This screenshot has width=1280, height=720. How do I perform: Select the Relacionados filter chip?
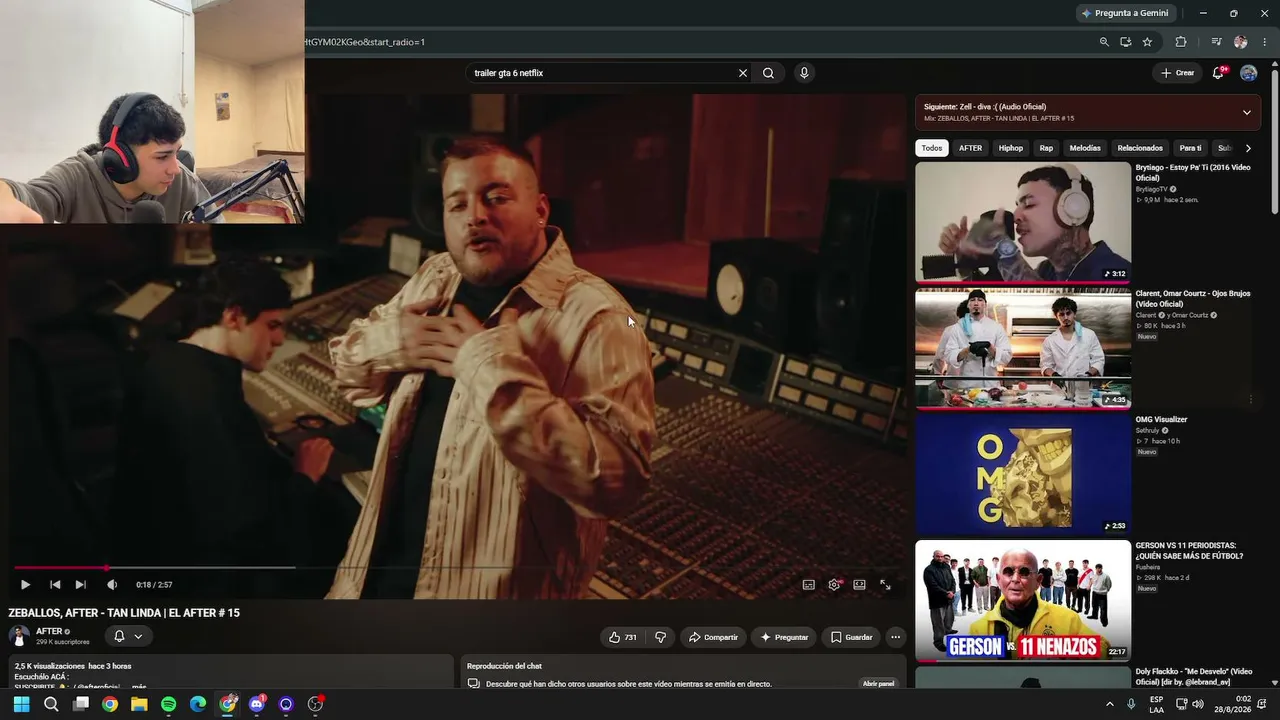[1140, 148]
